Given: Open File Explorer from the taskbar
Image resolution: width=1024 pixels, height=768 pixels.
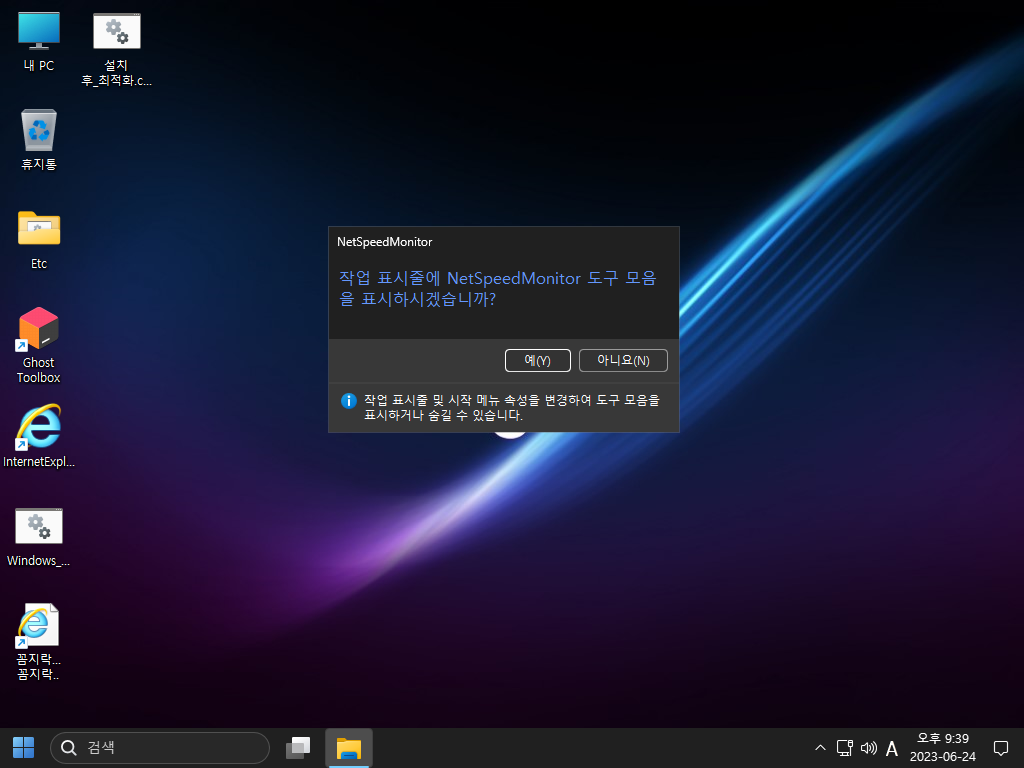Looking at the screenshot, I should (349, 748).
